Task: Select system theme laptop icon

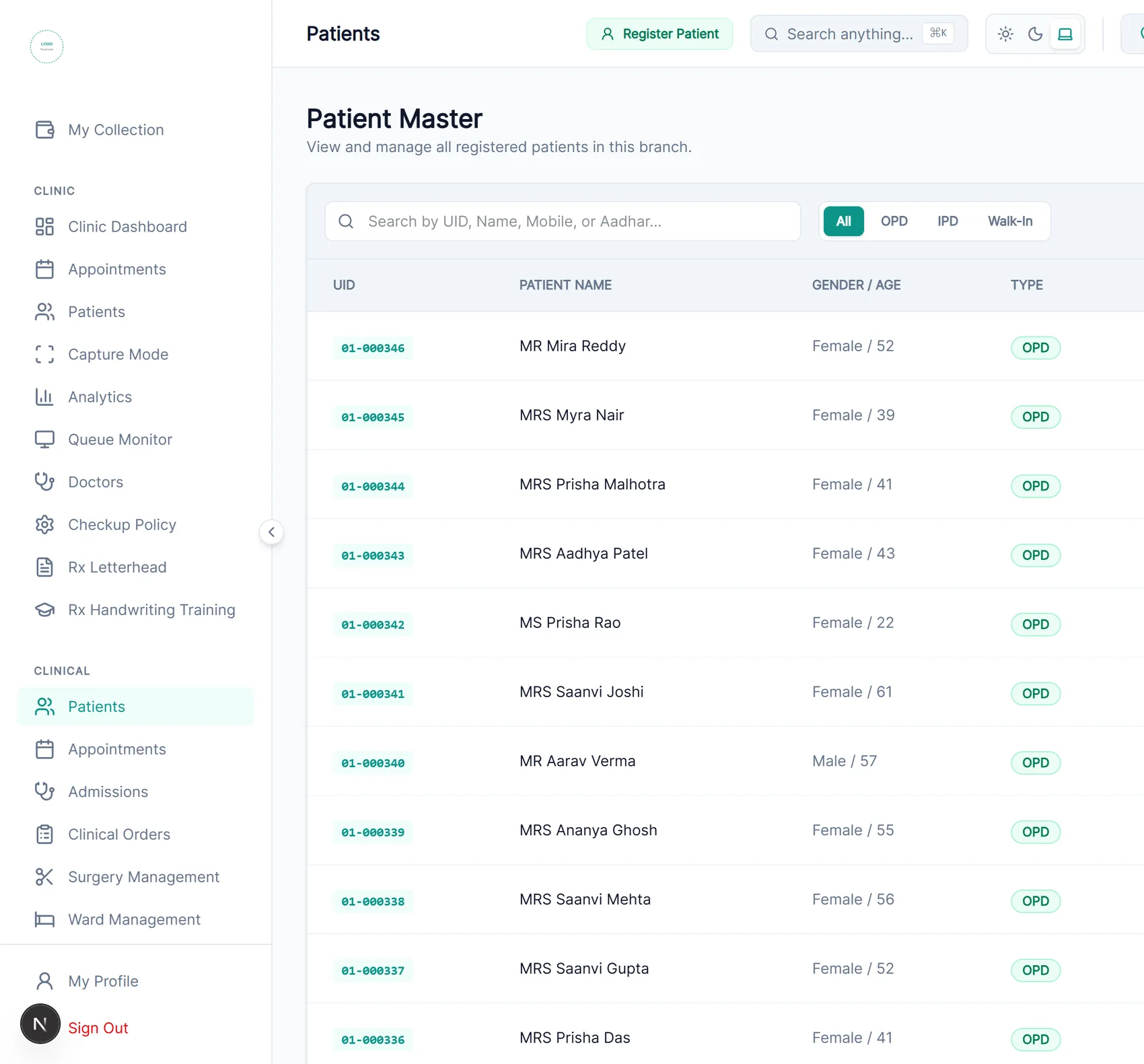Action: point(1065,34)
